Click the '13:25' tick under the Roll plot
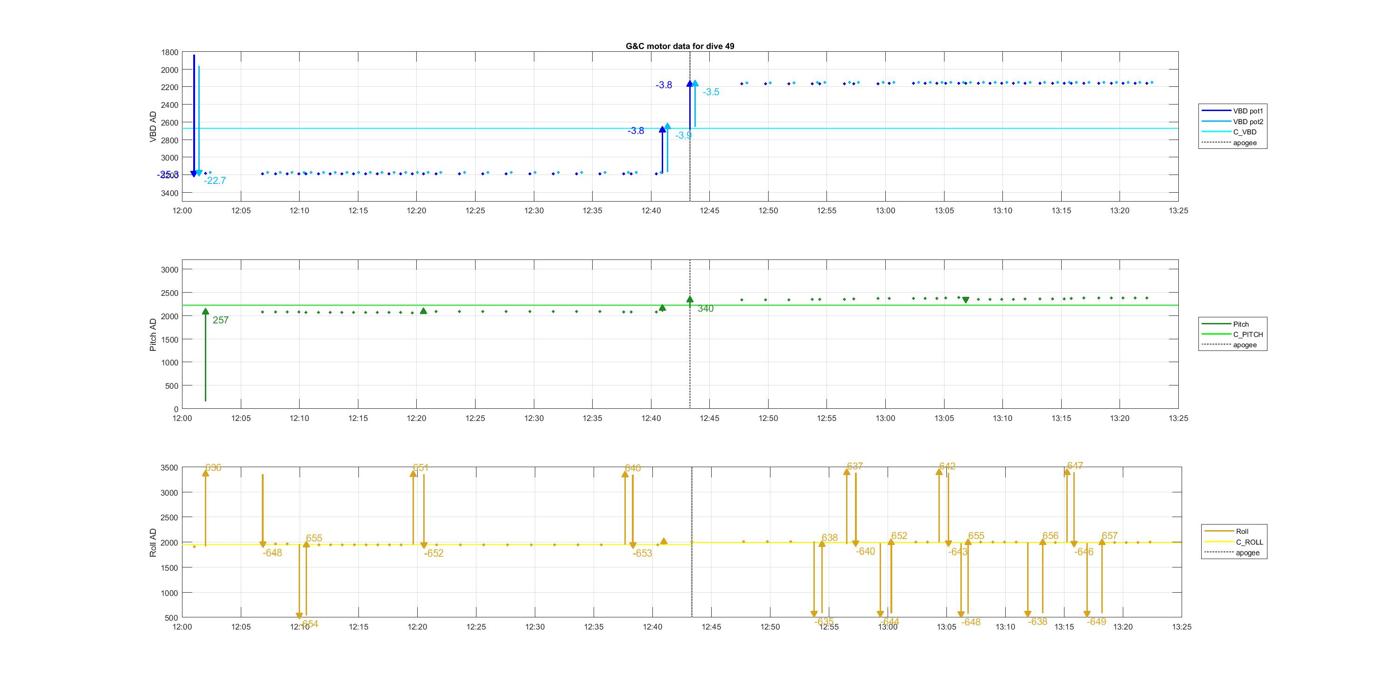The width and height of the screenshot is (1400, 693). pos(1182,627)
